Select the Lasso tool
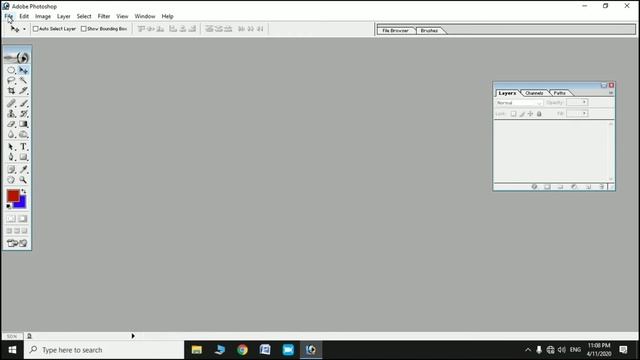 [11, 80]
